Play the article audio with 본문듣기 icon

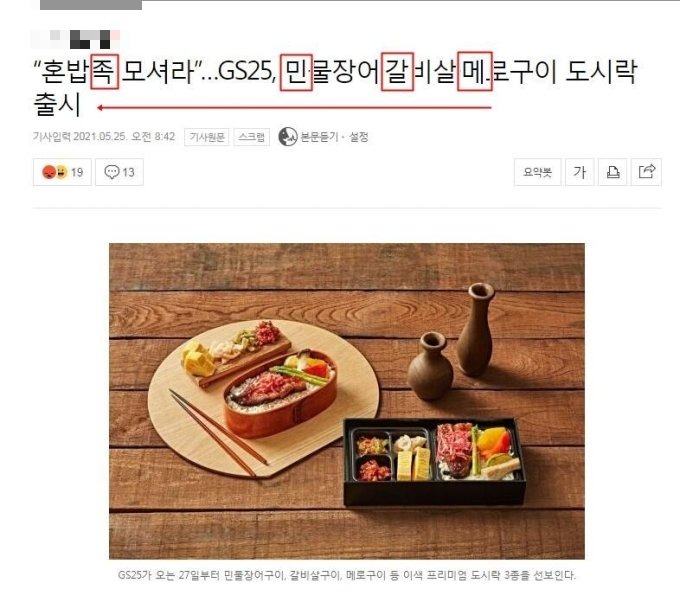(x=288, y=137)
